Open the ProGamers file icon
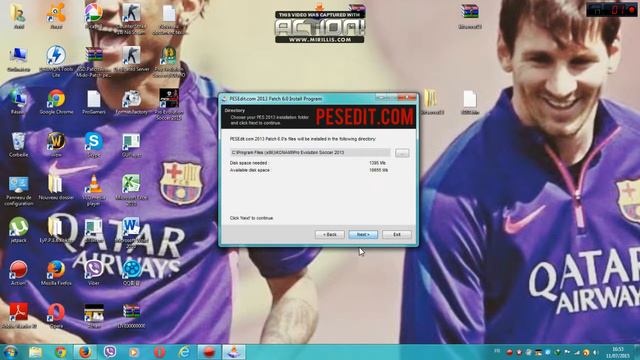The image size is (640, 360). click(x=93, y=102)
